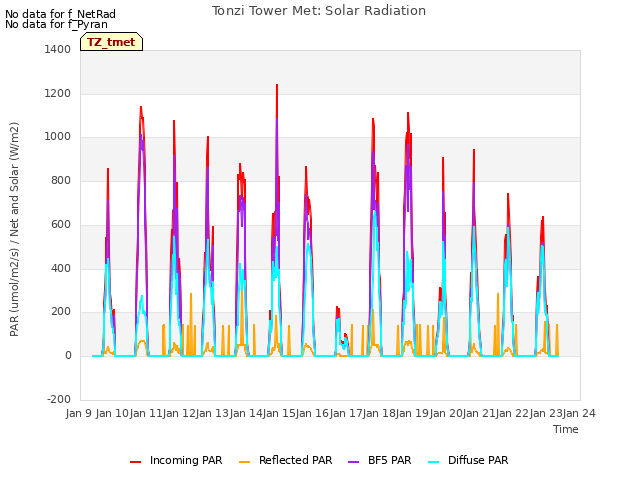640x480 pixels.
Task: Click the 600 y-axis tick label
Action: click(x=61, y=224)
